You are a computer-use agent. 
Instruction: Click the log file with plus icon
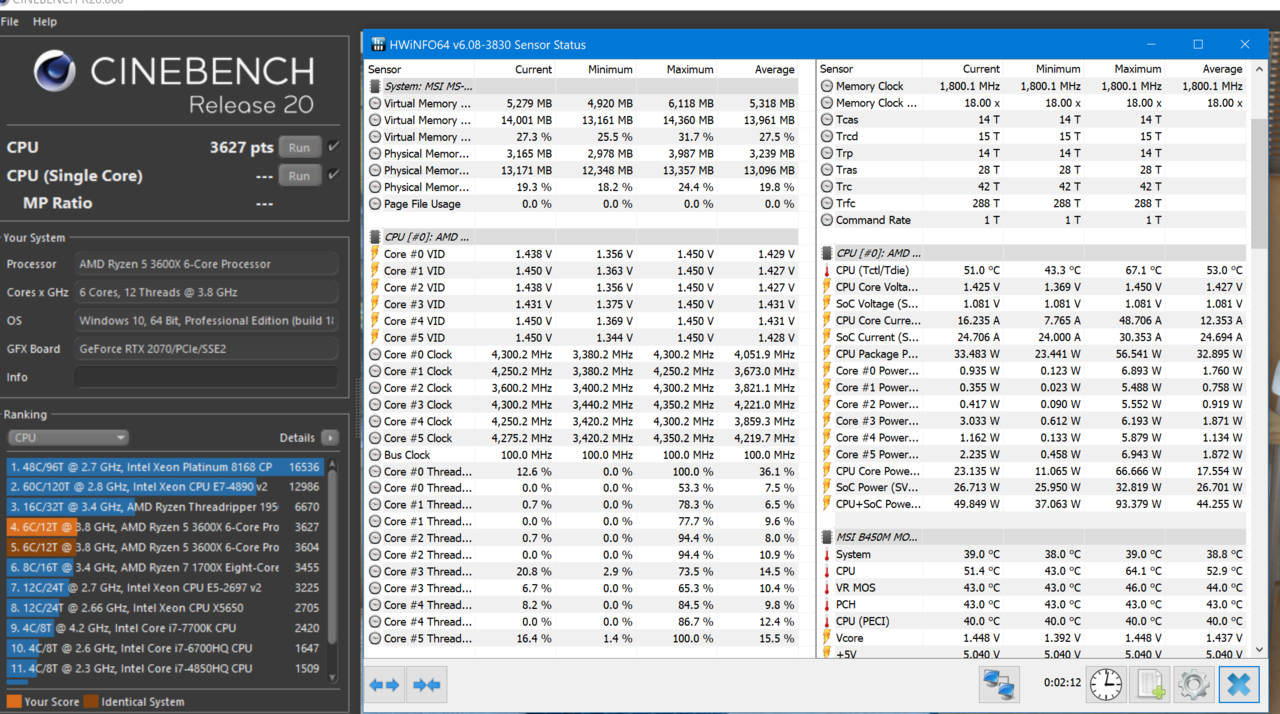click(1151, 684)
